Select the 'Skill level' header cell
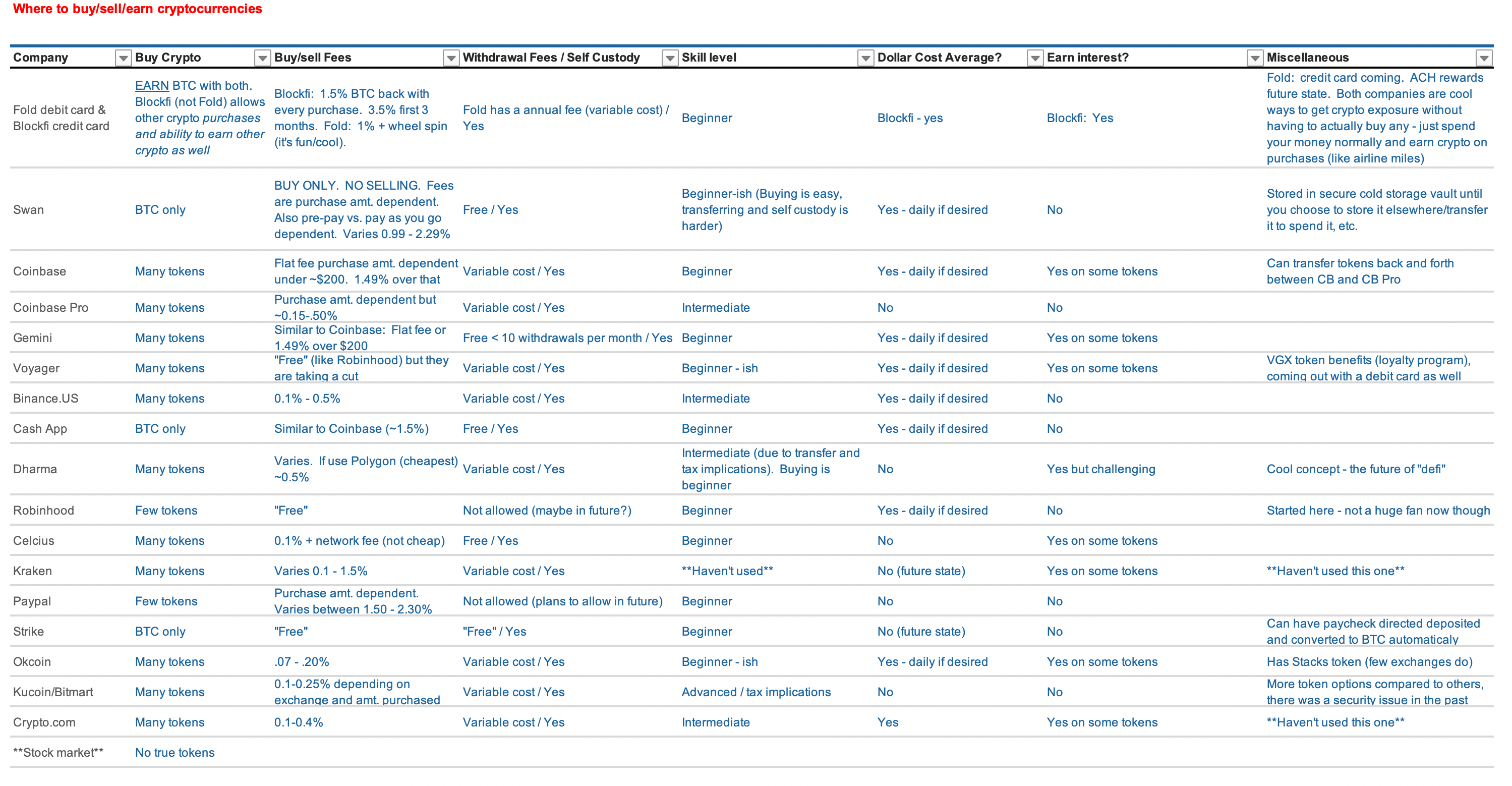This screenshot has width=1512, height=786. 709,58
